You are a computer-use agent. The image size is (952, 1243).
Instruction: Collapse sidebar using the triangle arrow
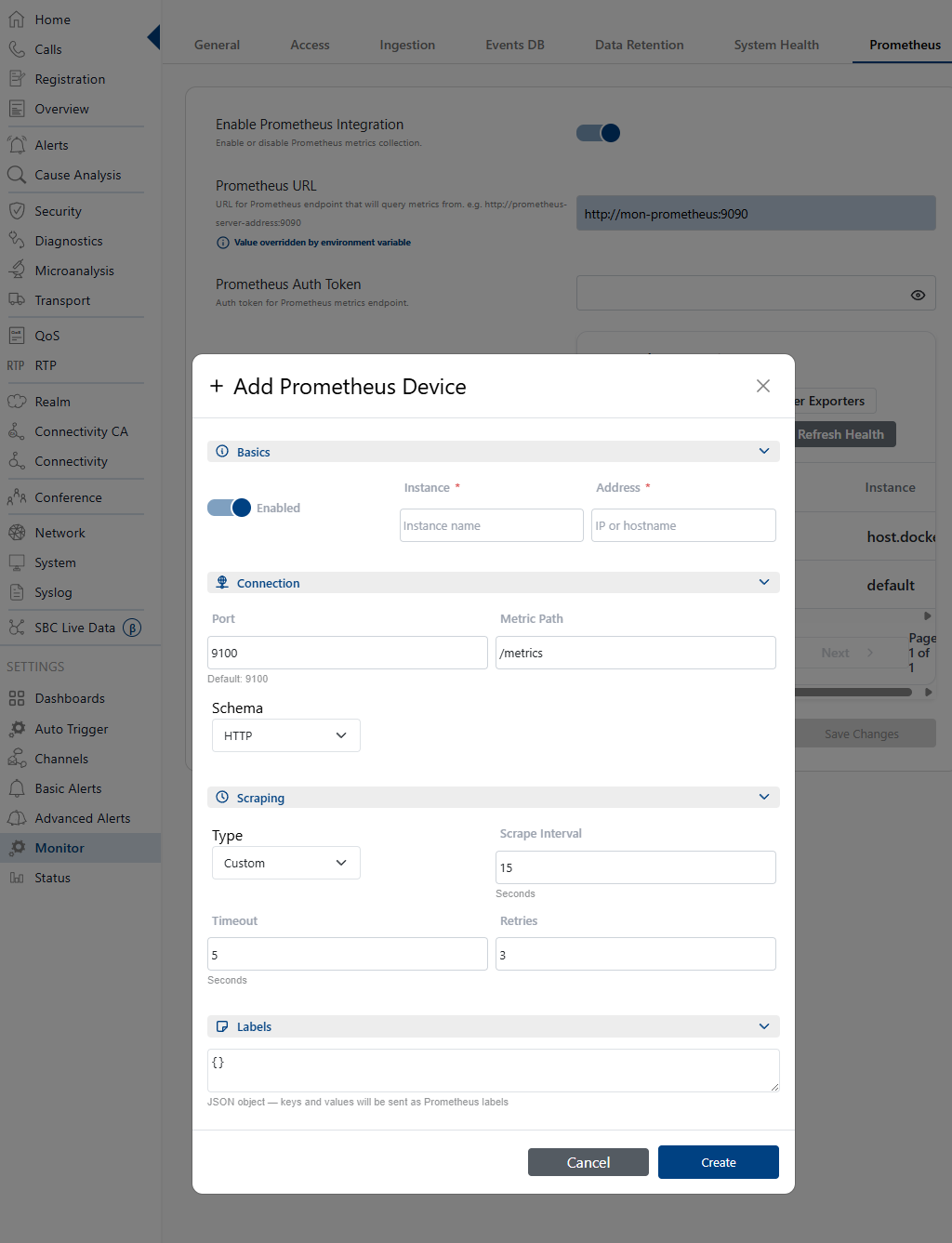coord(153,37)
